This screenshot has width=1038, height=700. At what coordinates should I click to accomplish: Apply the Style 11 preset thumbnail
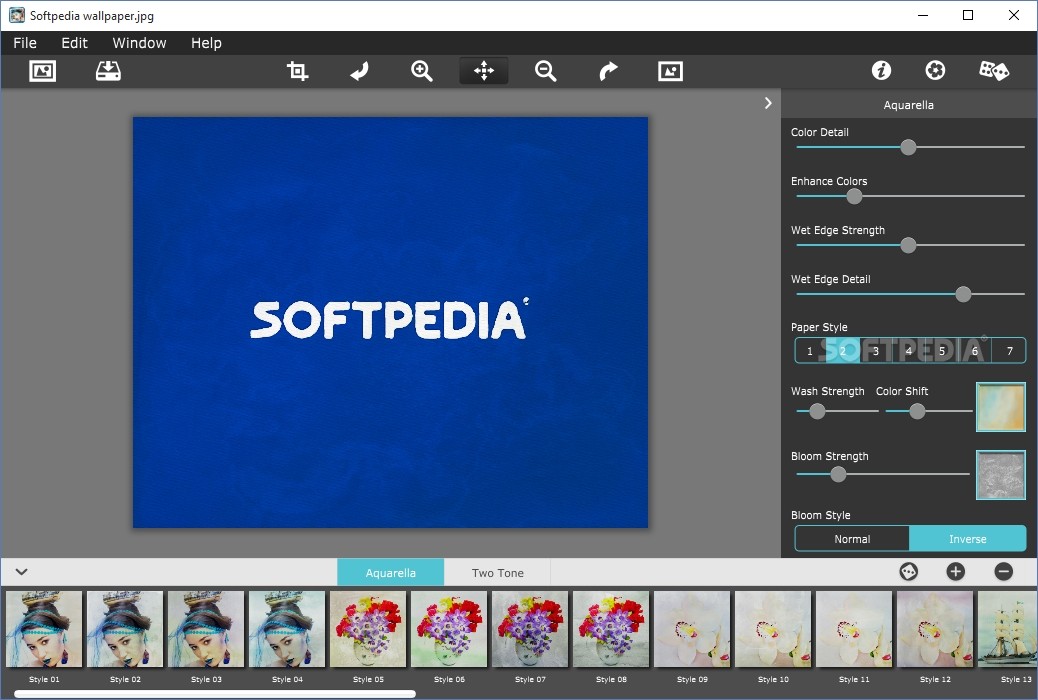[854, 629]
